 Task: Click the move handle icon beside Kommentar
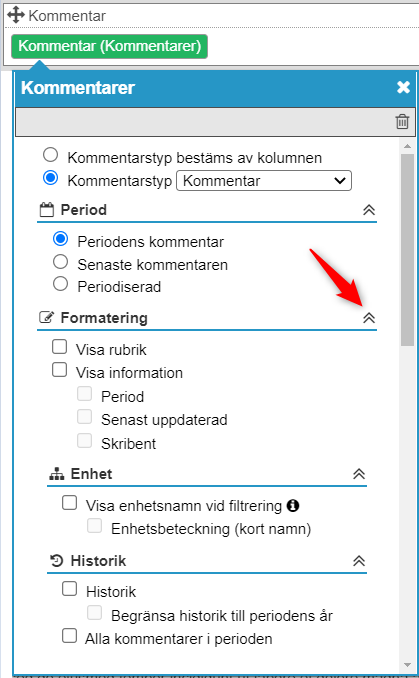pyautogui.click(x=16, y=15)
